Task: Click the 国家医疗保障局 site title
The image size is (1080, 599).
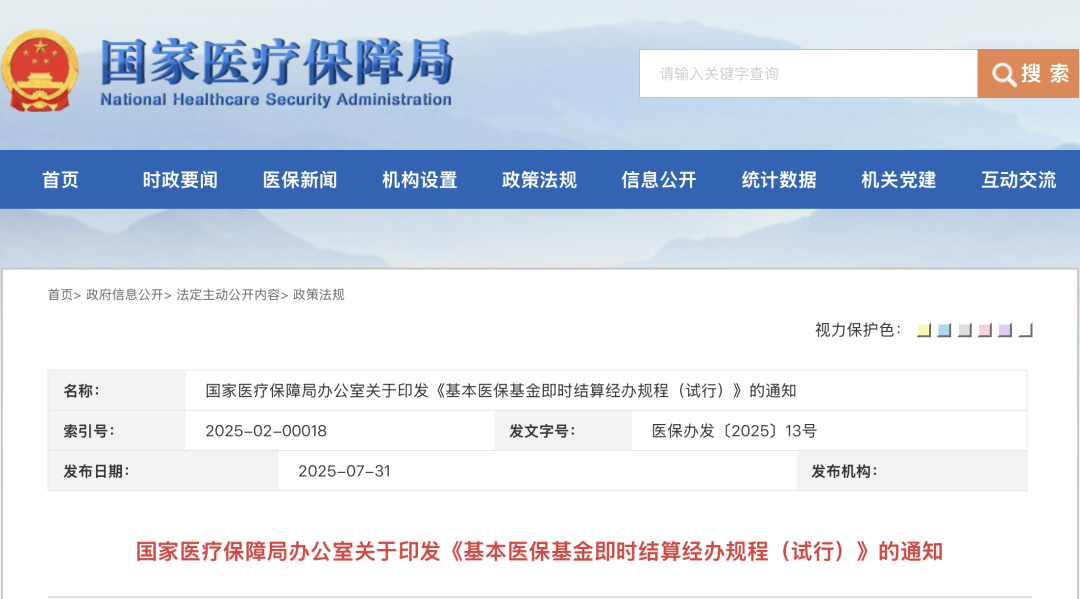Action: pos(276,62)
